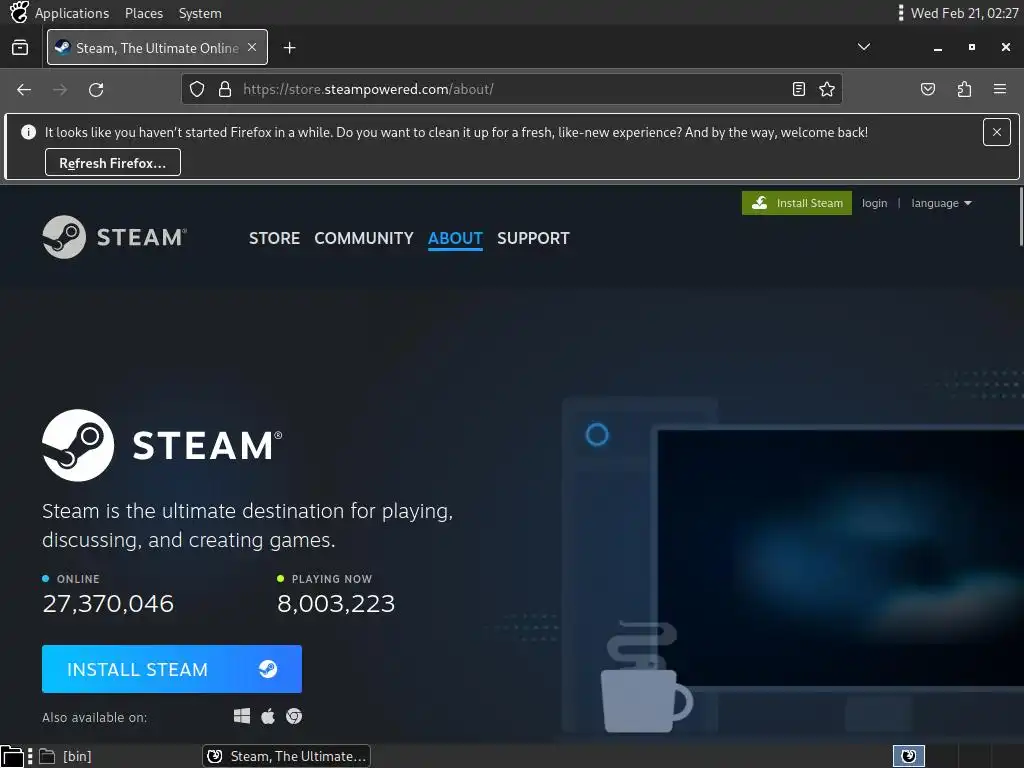This screenshot has width=1024, height=768.
Task: Open the SUPPORT navigation item
Action: tap(534, 238)
